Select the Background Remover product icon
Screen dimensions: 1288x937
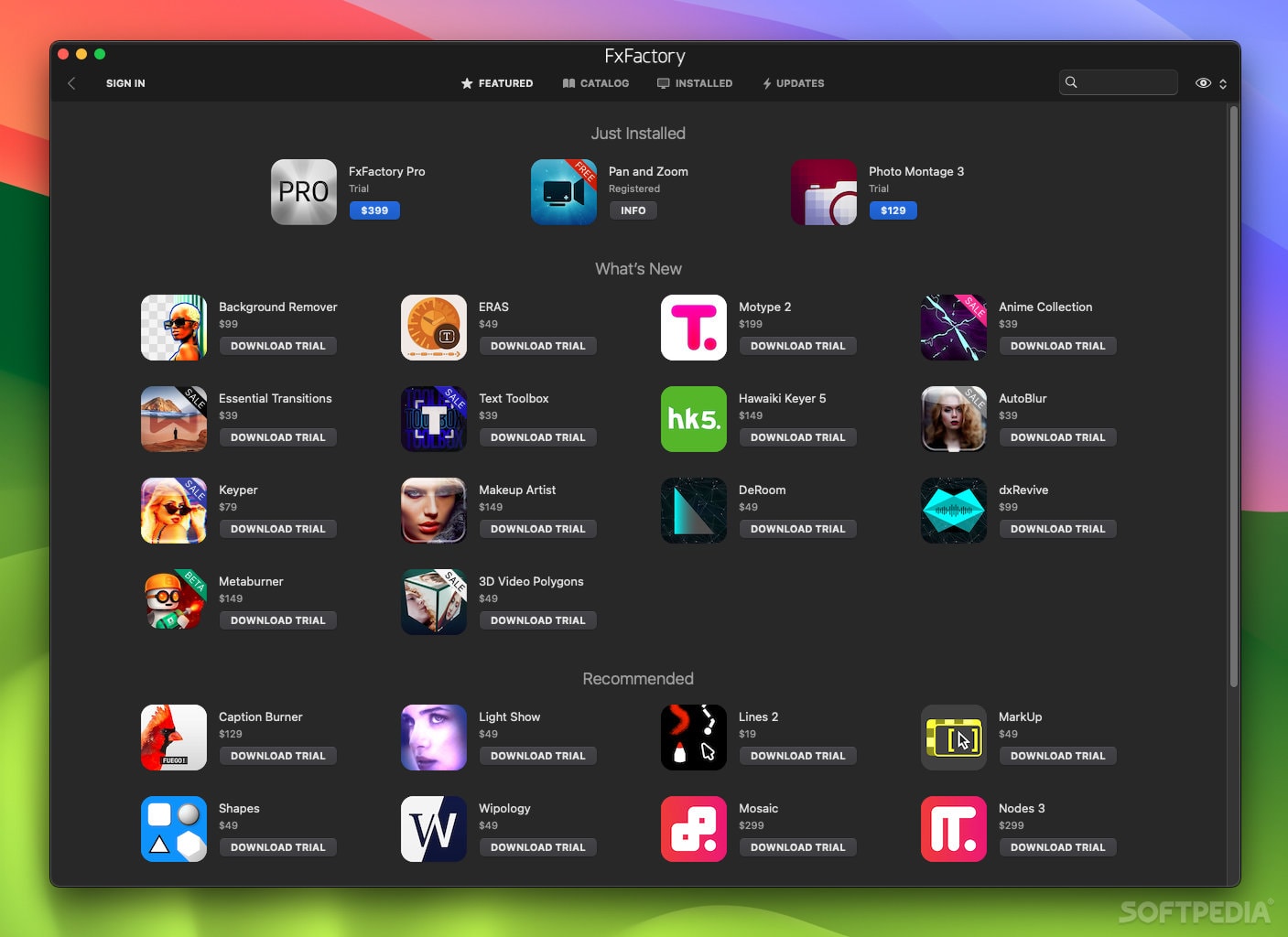coord(174,328)
